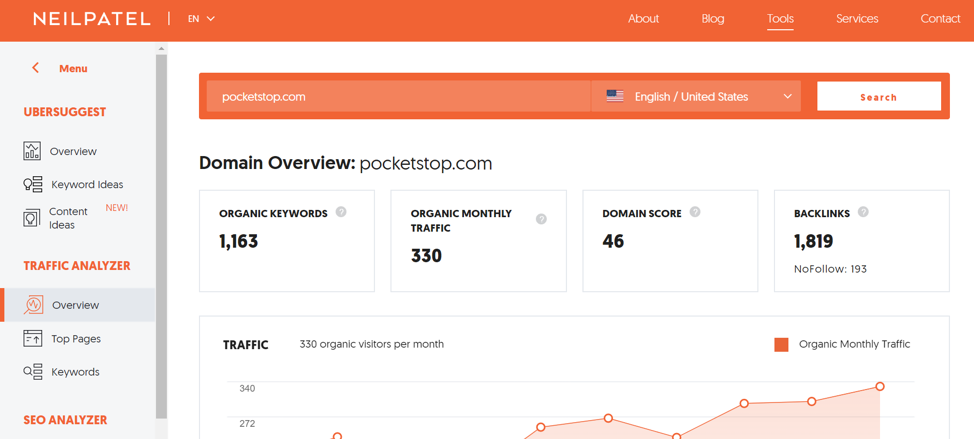Click help icon next to Backlinks
Viewport: 974px width, 439px height.
point(863,212)
